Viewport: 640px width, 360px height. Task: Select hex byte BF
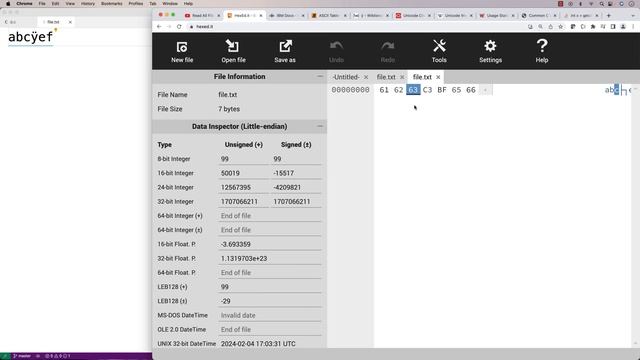point(442,90)
